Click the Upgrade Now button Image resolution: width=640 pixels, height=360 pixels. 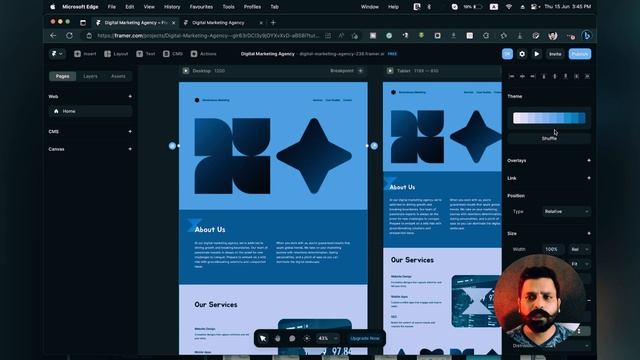click(364, 338)
